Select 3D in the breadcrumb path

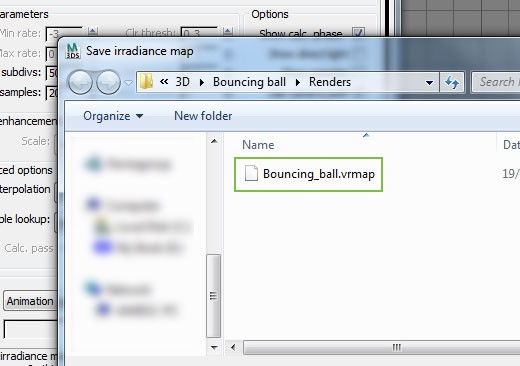[182, 82]
